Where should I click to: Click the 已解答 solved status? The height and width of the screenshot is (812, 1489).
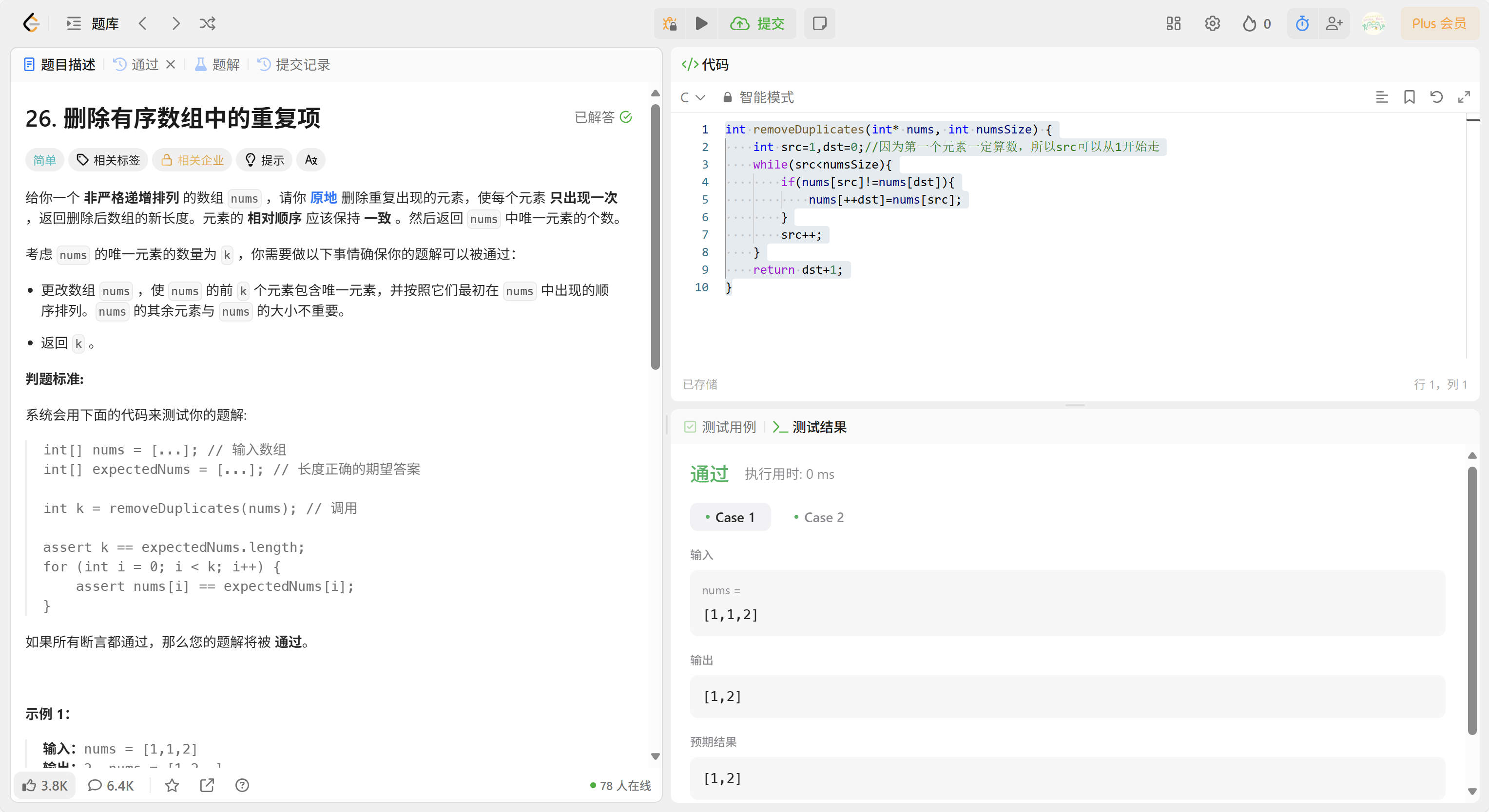603,117
